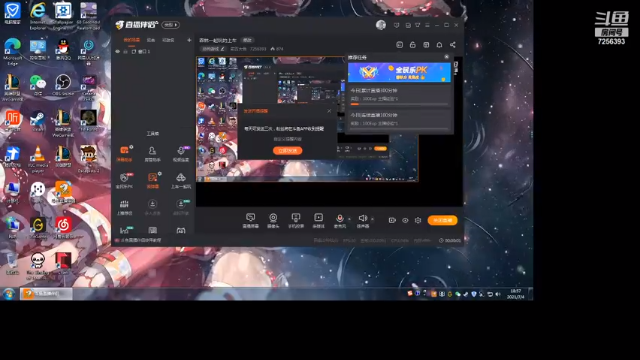Open the taskbar clock
640x360 pixels.
pyautogui.click(x=516, y=294)
